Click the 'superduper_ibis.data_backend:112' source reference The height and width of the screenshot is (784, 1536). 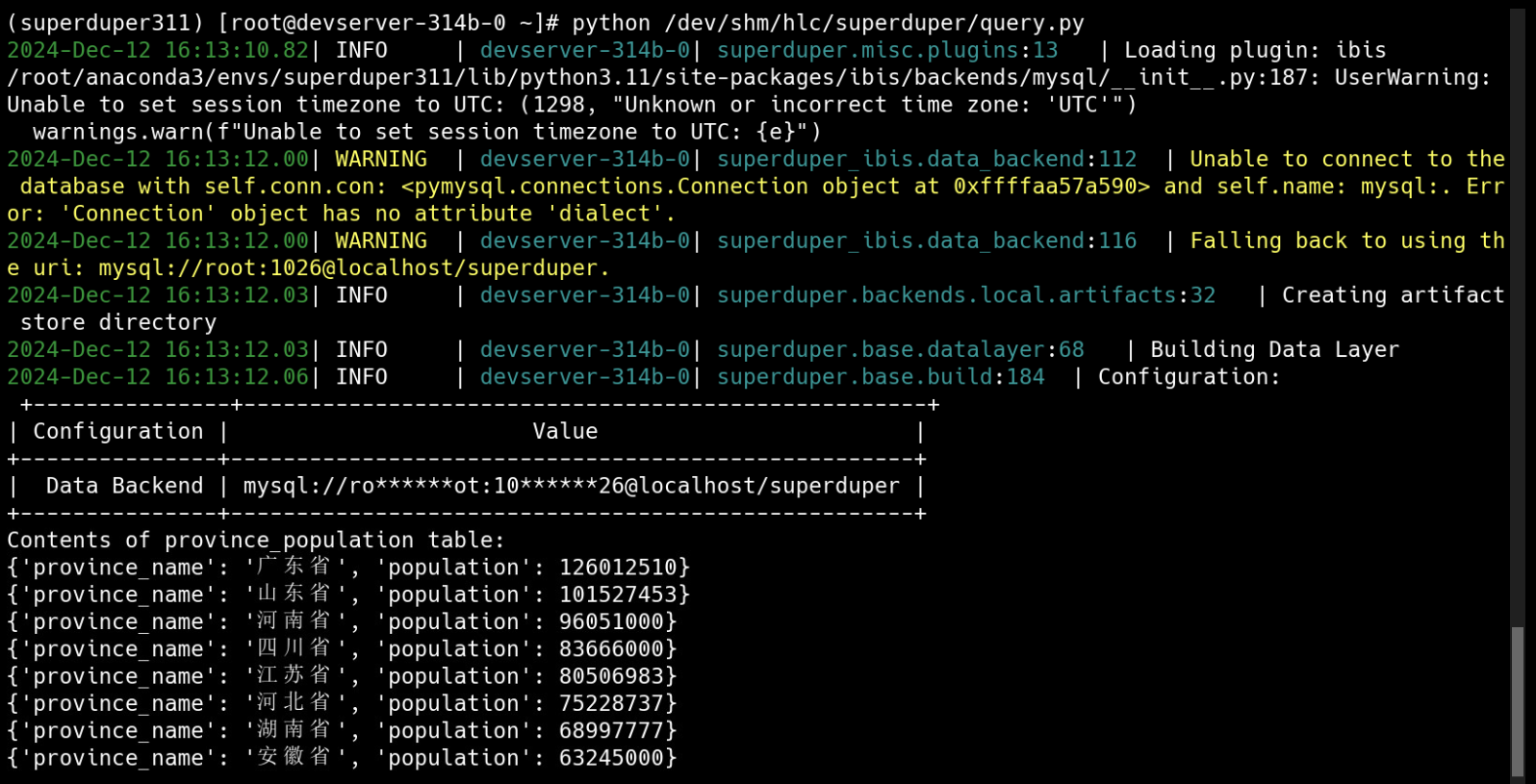pyautogui.click(x=927, y=159)
